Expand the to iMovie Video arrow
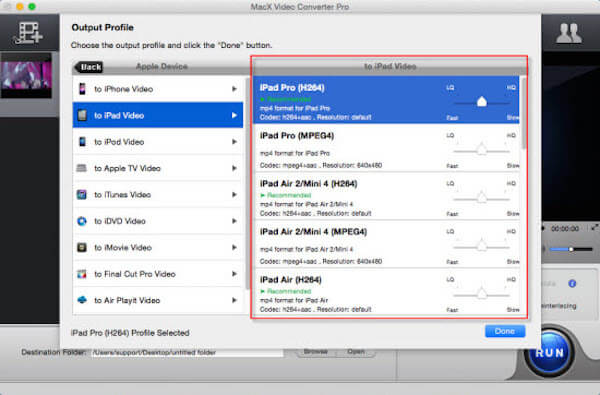The image size is (600, 395). coord(234,247)
